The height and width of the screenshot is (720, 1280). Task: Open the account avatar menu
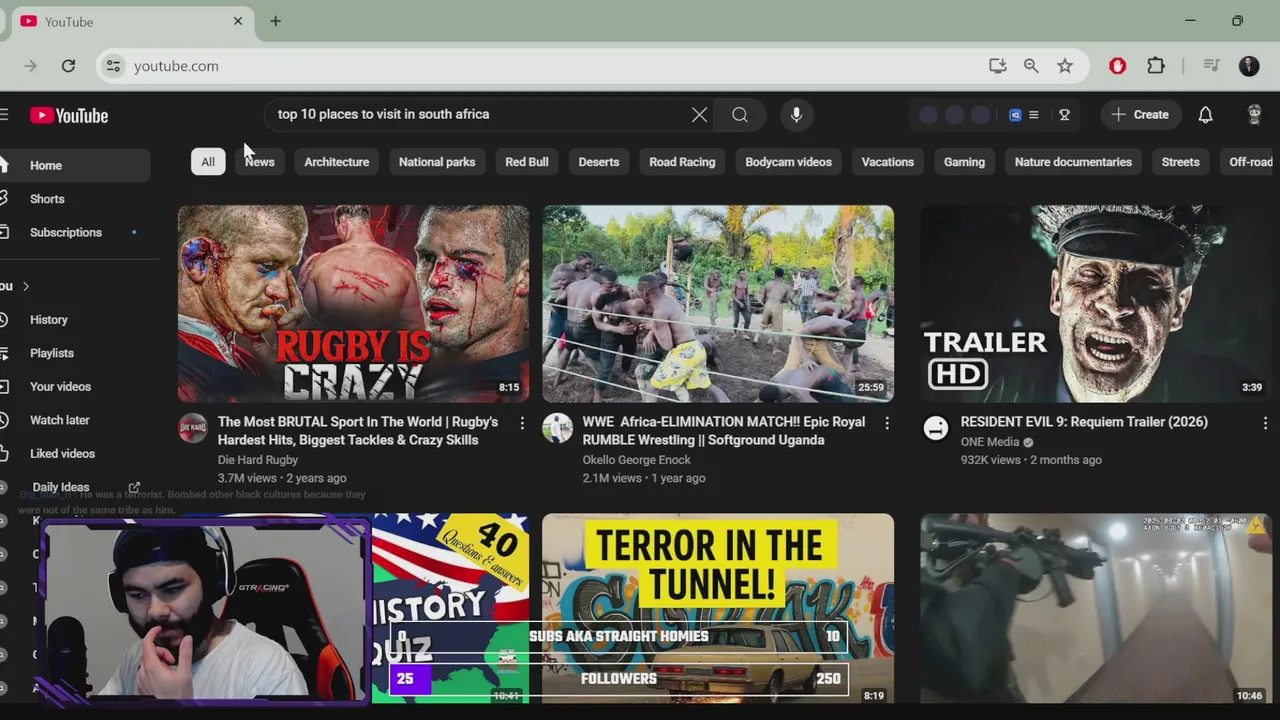click(x=1254, y=115)
